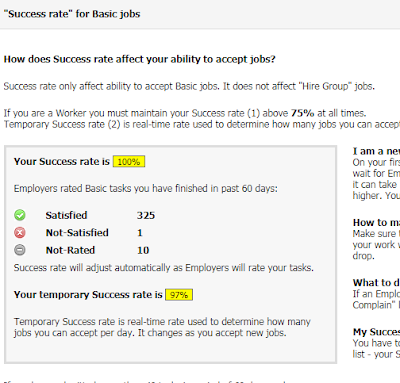Click "Your temporary Success rate is" heading
Viewport: 400px width, 383px height.
point(88,295)
